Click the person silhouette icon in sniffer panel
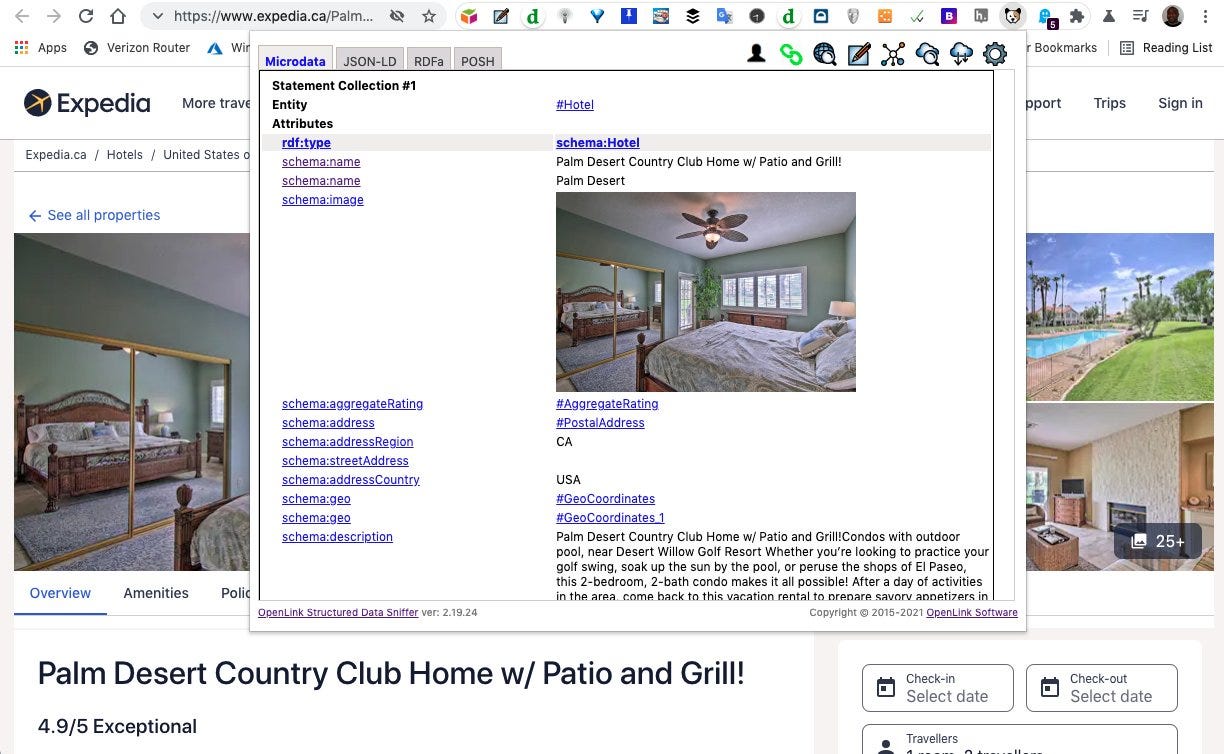This screenshot has width=1224, height=754. tap(757, 54)
